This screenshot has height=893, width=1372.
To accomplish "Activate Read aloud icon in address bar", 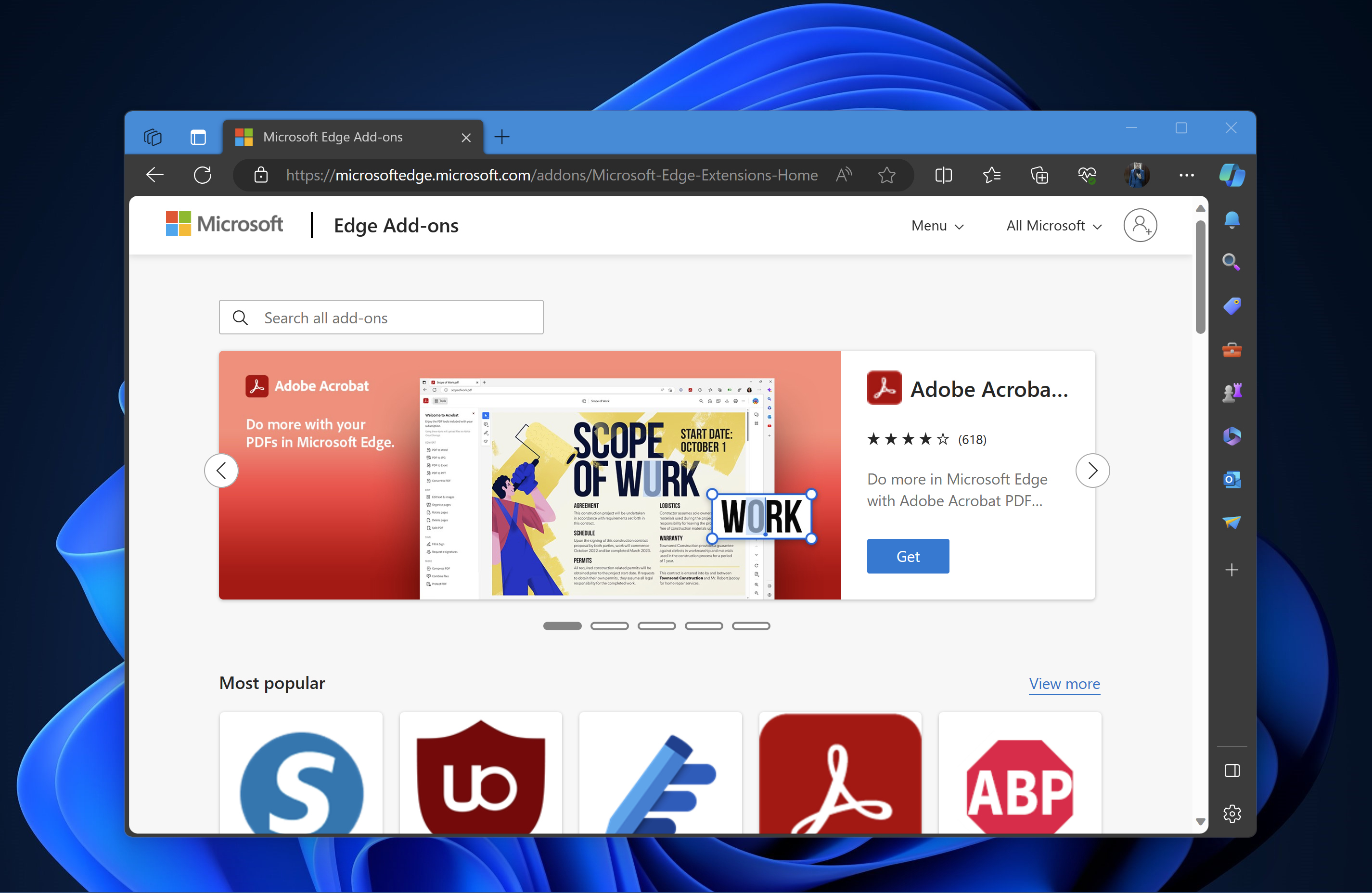I will pos(844,175).
